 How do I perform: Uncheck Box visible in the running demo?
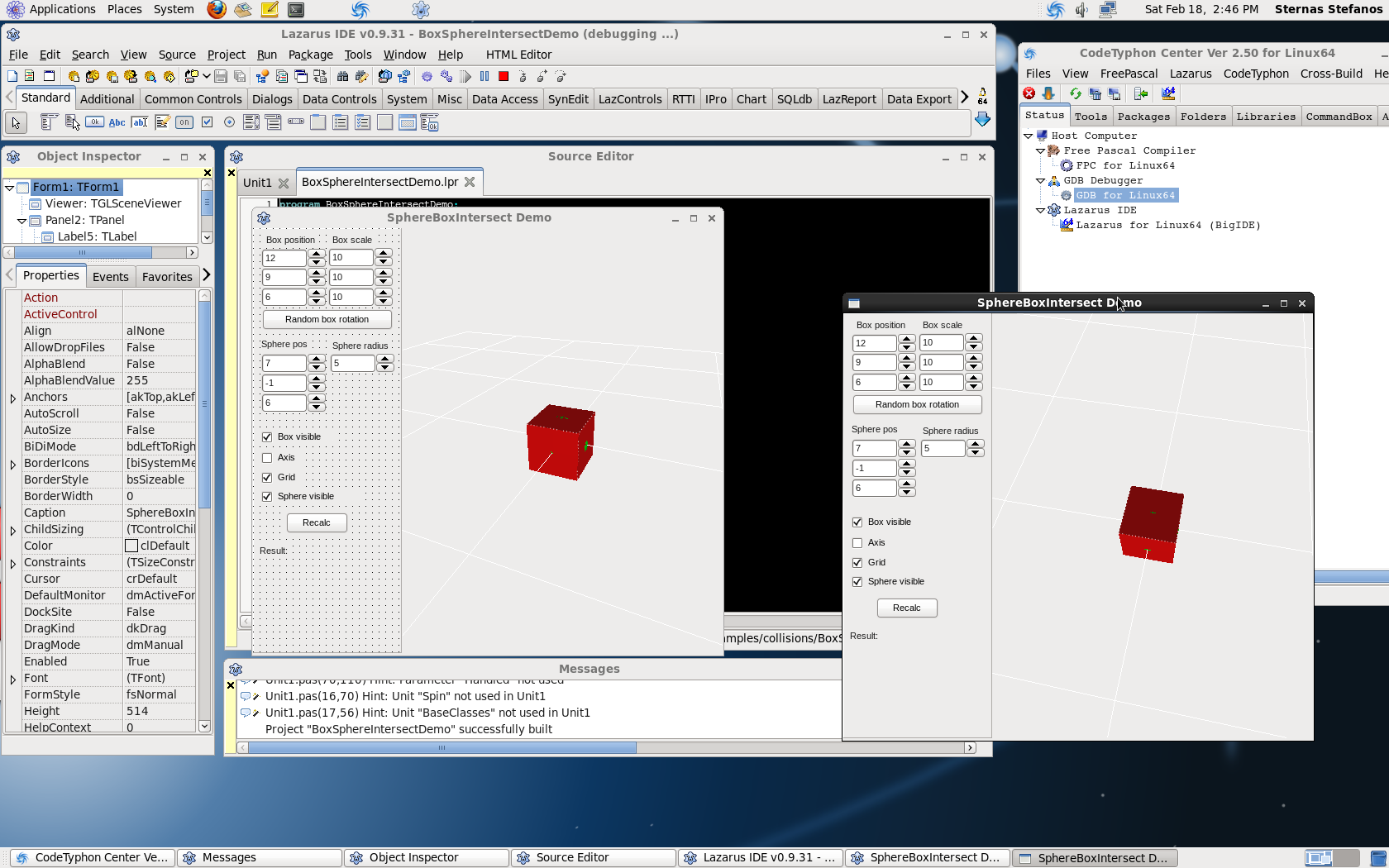coord(857,522)
